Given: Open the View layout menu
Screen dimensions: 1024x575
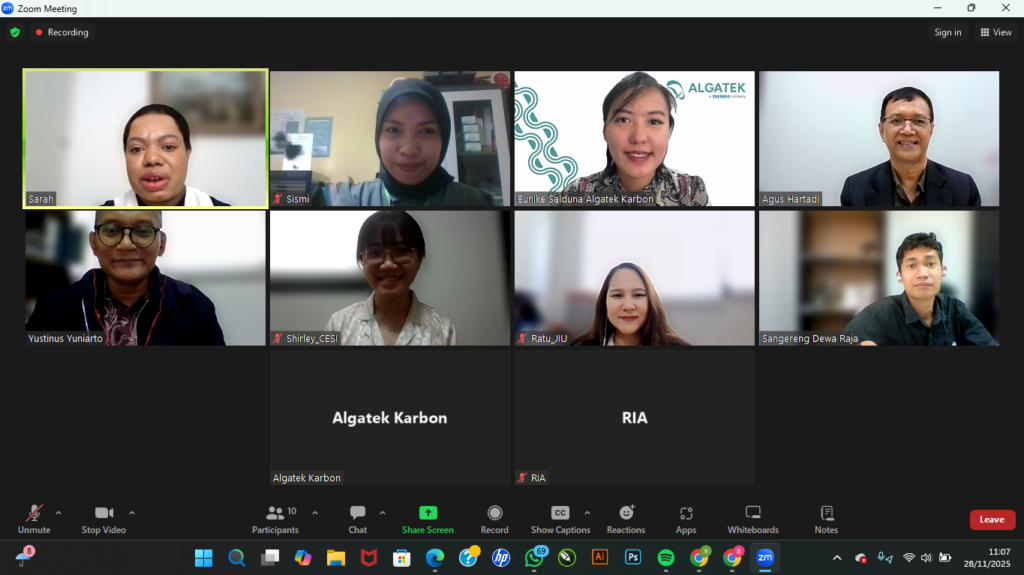Looking at the screenshot, I should 996,32.
